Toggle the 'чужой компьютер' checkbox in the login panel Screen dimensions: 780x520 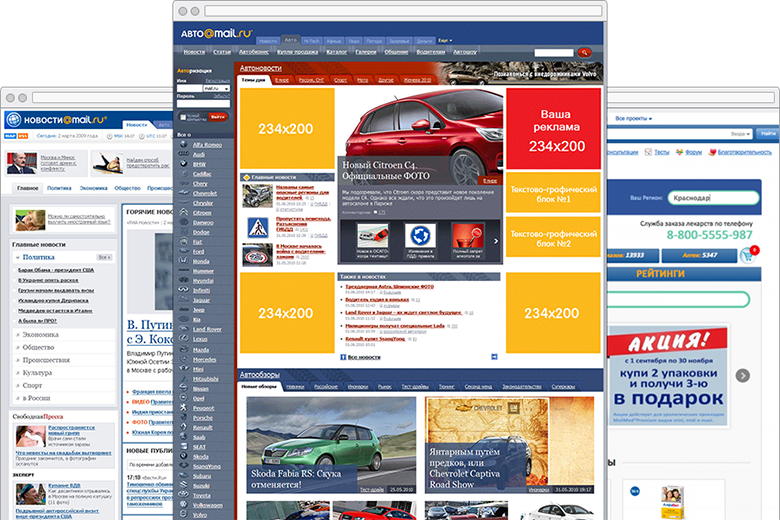183,117
